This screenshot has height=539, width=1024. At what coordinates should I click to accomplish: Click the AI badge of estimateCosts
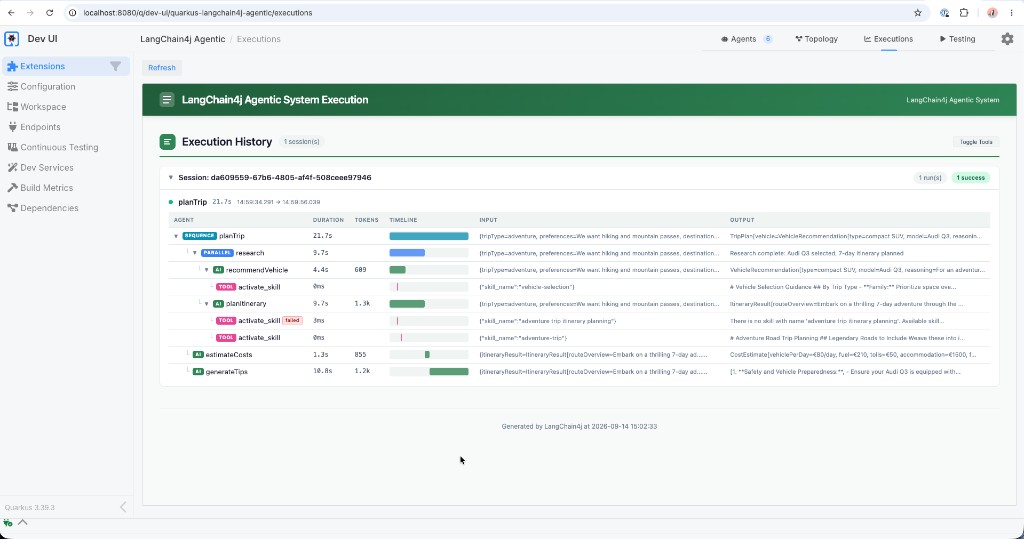click(198, 355)
